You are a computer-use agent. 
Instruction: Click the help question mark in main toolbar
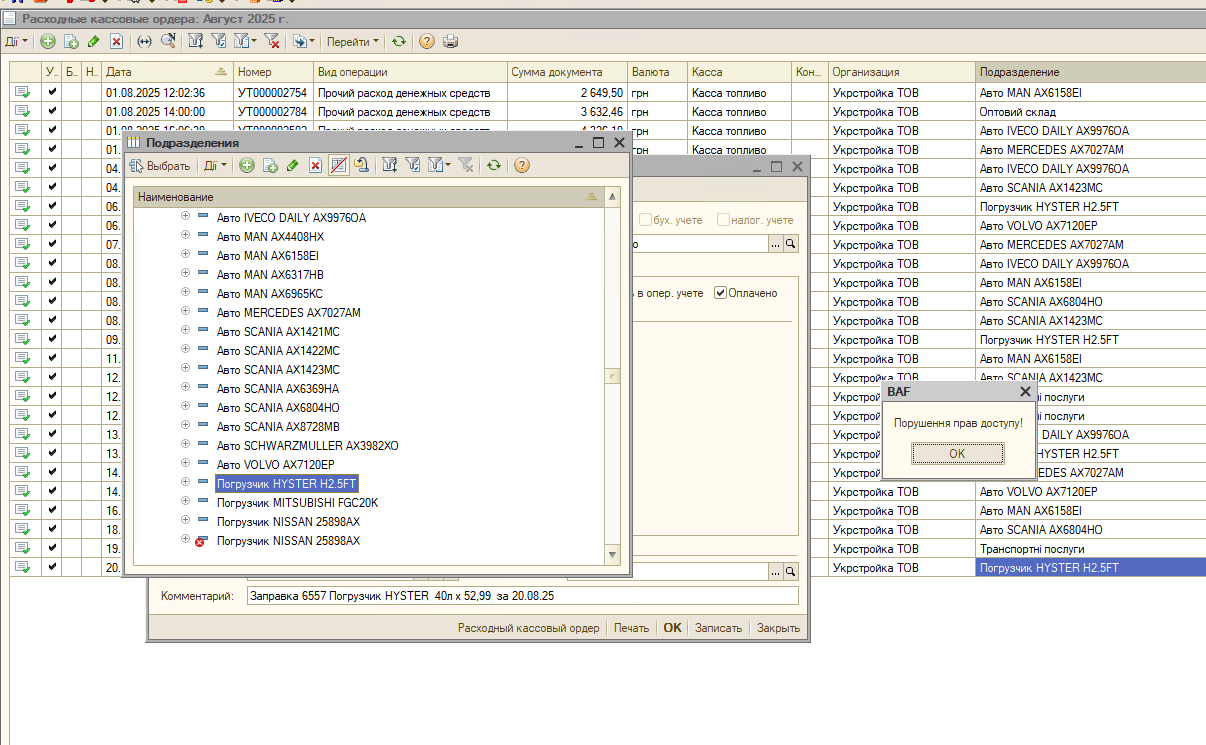tap(427, 41)
